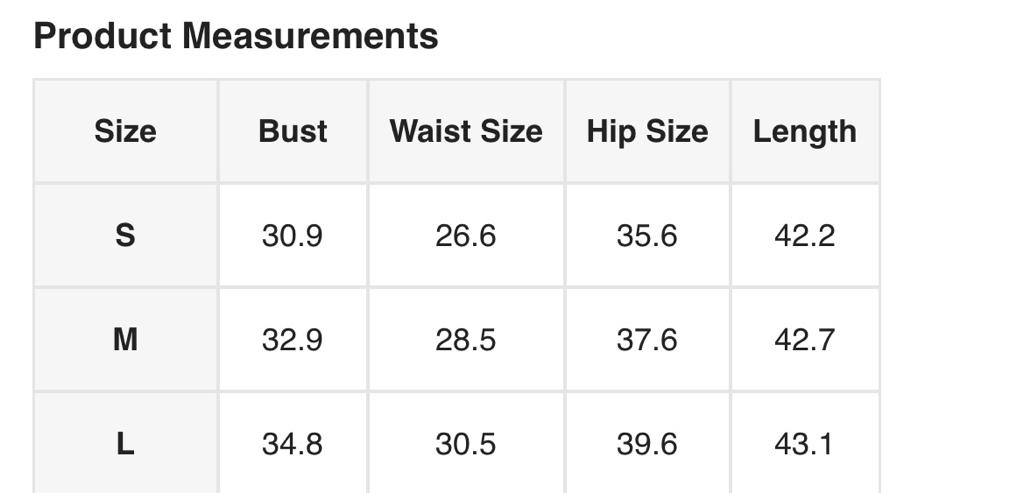Viewport: 1024px width, 493px height.
Task: Click waist value 26.6 in S row
Action: coord(466,236)
